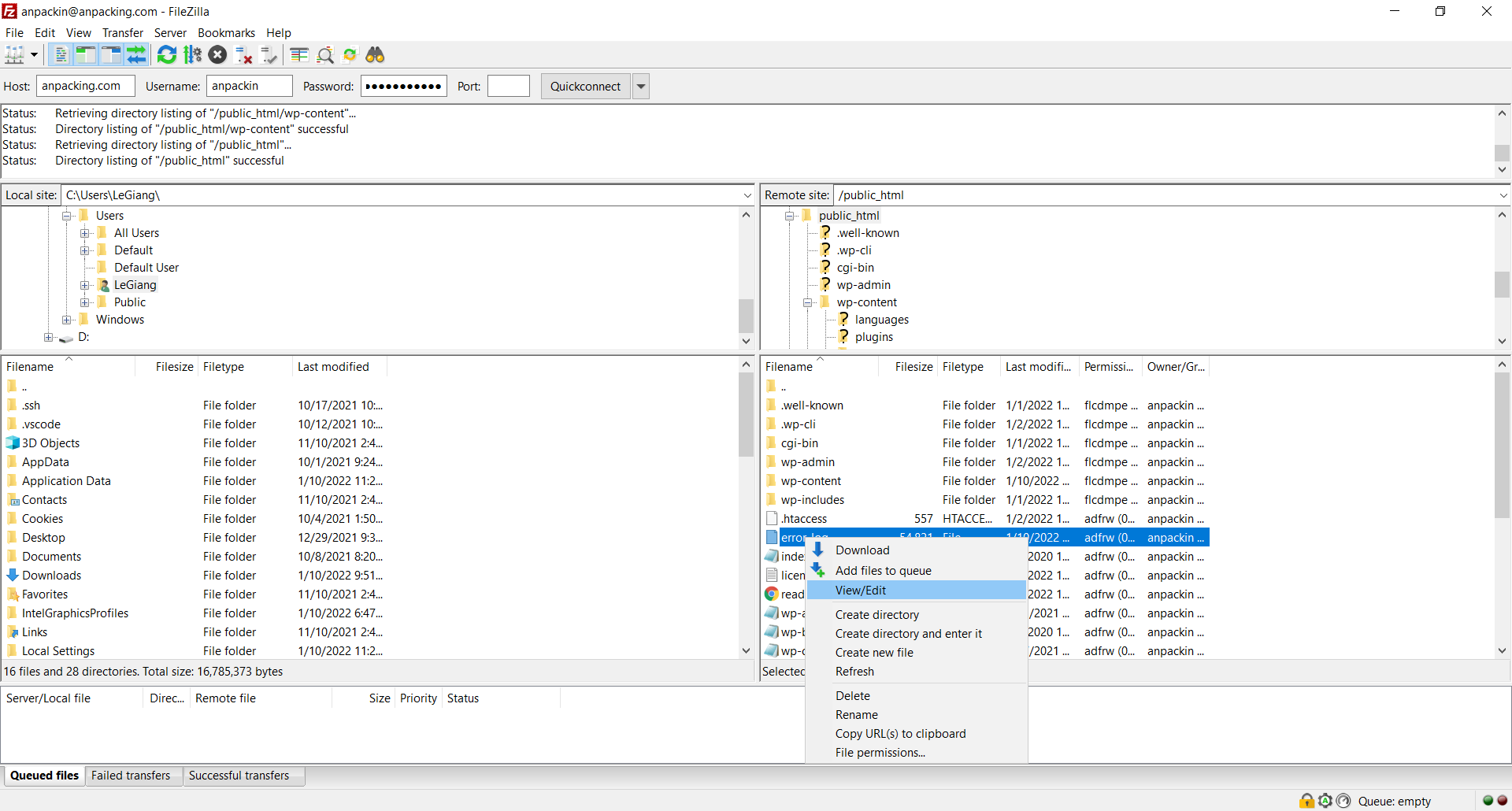Toggle directory comparison

pyautogui.click(x=324, y=54)
